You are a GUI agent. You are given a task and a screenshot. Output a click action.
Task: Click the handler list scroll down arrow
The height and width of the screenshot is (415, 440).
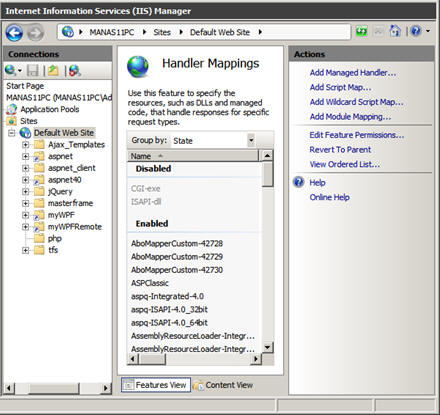267,347
